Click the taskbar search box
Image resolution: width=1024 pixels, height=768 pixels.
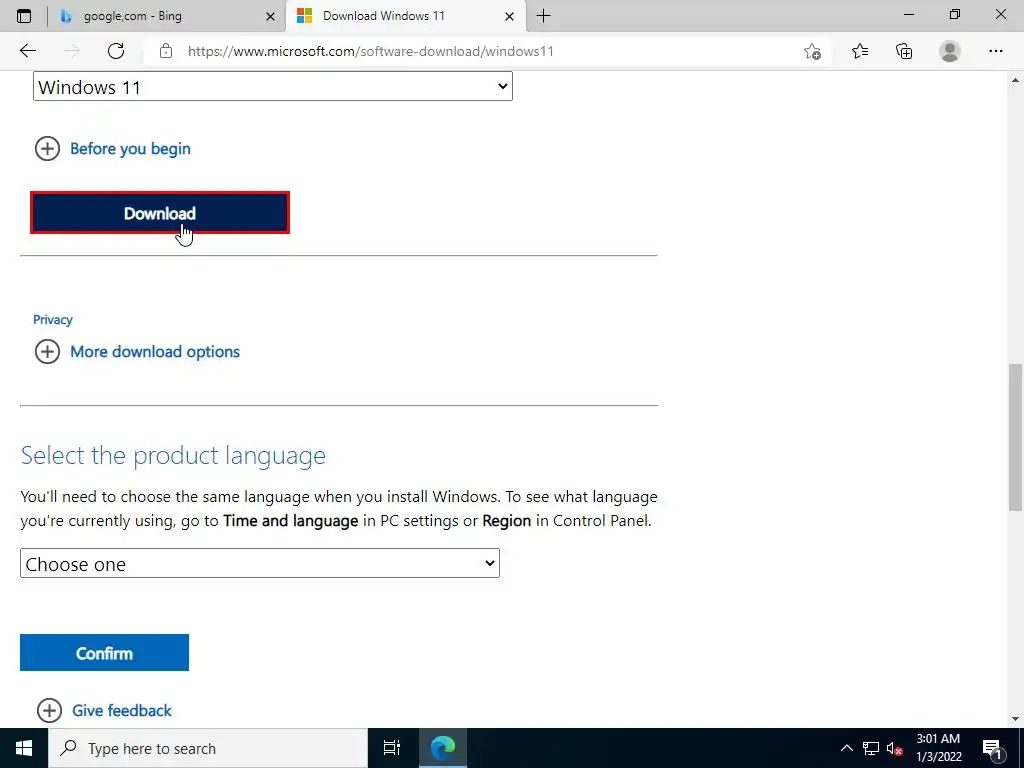[208, 748]
